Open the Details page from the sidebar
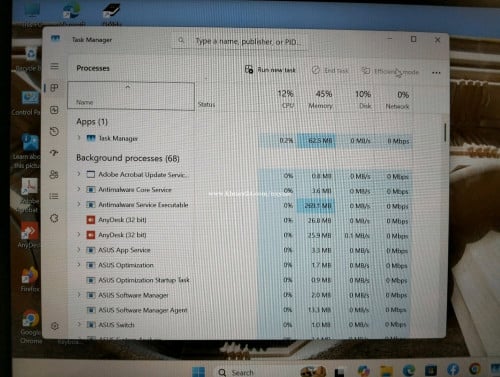The width and height of the screenshot is (500, 377). click(54, 196)
